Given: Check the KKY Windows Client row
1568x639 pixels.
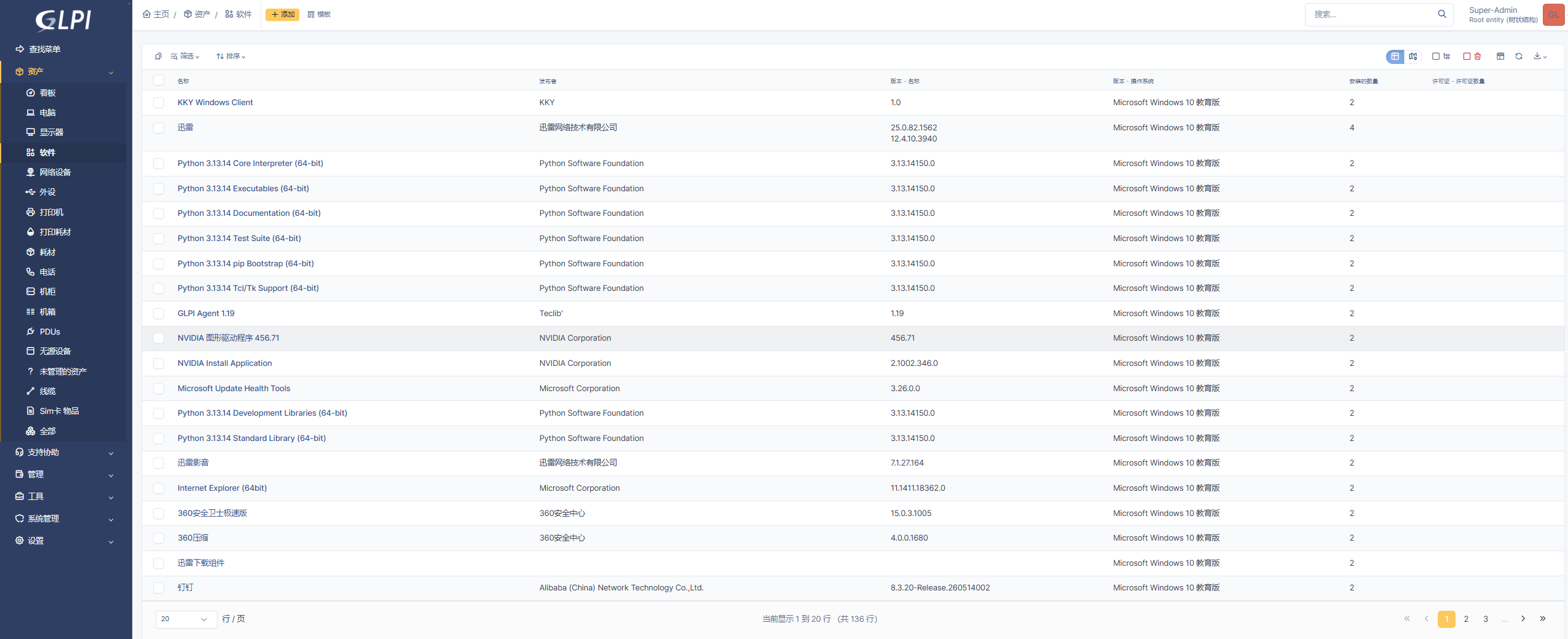Looking at the screenshot, I should click(159, 103).
